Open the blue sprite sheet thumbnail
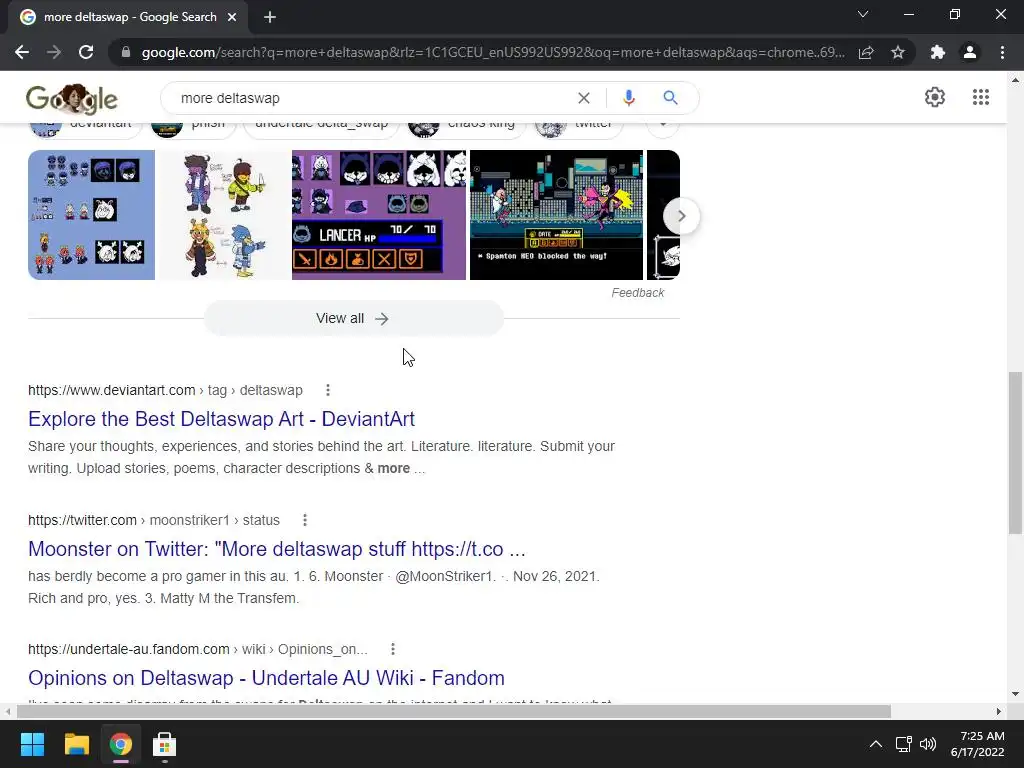The height and width of the screenshot is (768, 1024). tap(91, 215)
